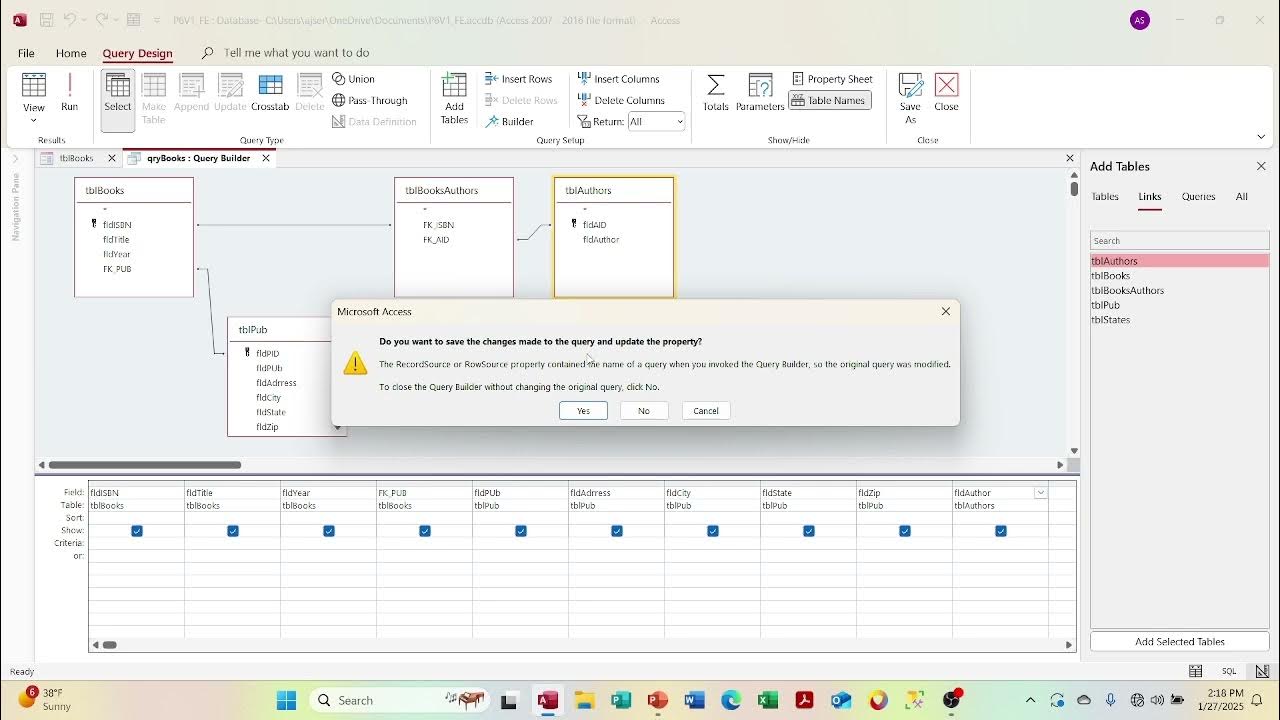Close the Query Builder from the ribbon
Viewport: 1280px width, 720px height.
[946, 92]
